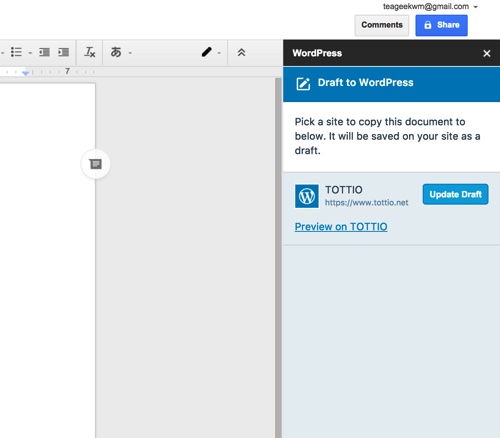Click the right indent ruler marker
The width and height of the screenshot is (500, 438).
(x=25, y=73)
